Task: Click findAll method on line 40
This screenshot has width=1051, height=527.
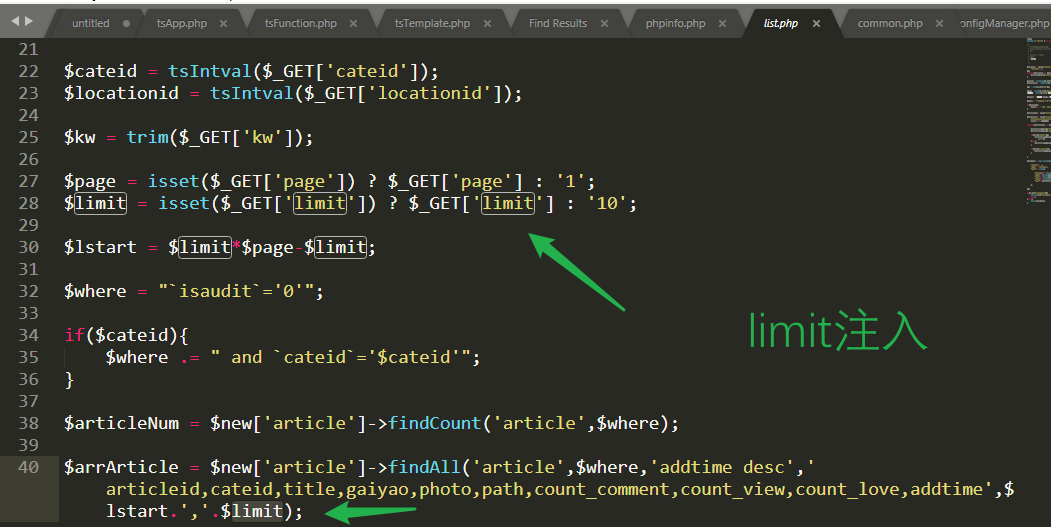Action: point(424,467)
